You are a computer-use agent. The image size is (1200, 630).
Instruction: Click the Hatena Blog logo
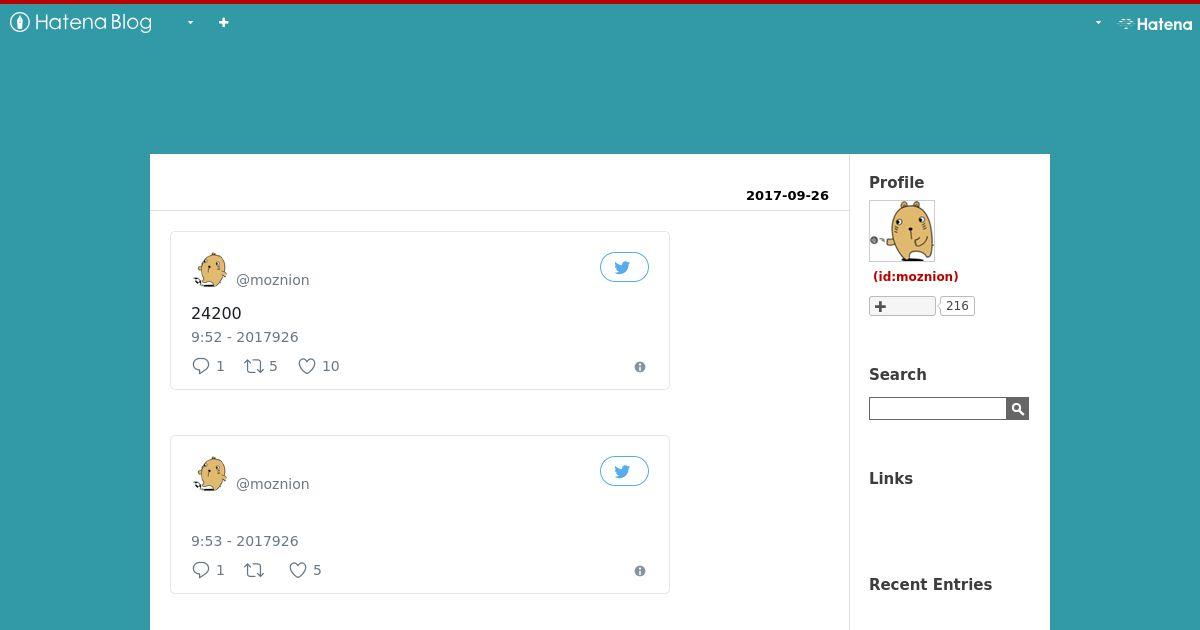[x=81, y=22]
